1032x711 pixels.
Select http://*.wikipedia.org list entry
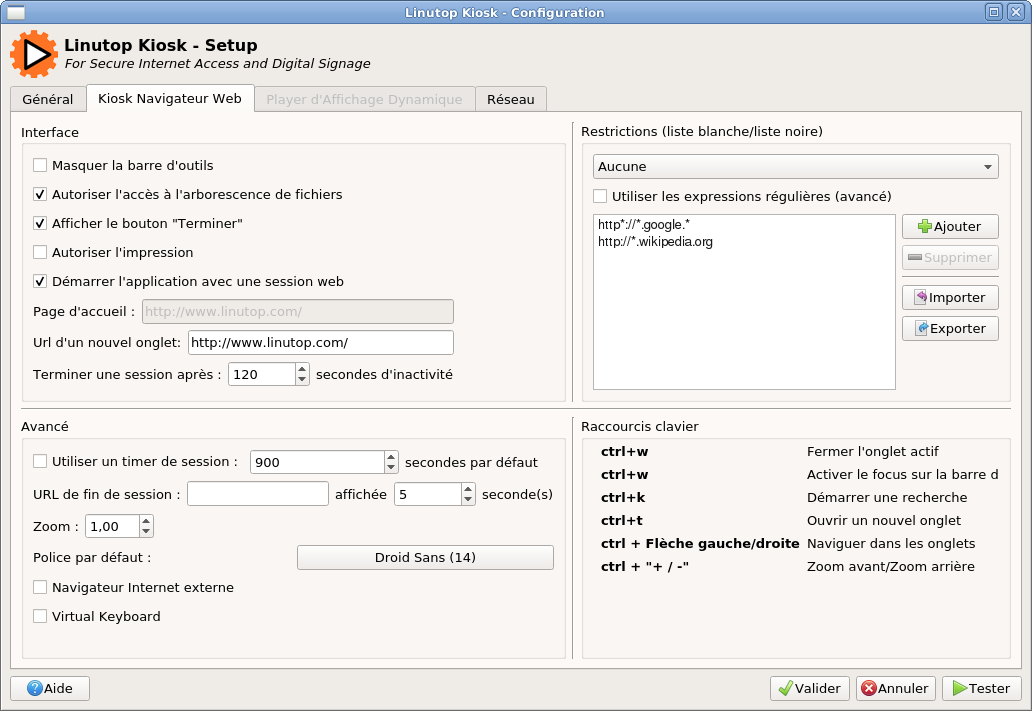(744, 242)
